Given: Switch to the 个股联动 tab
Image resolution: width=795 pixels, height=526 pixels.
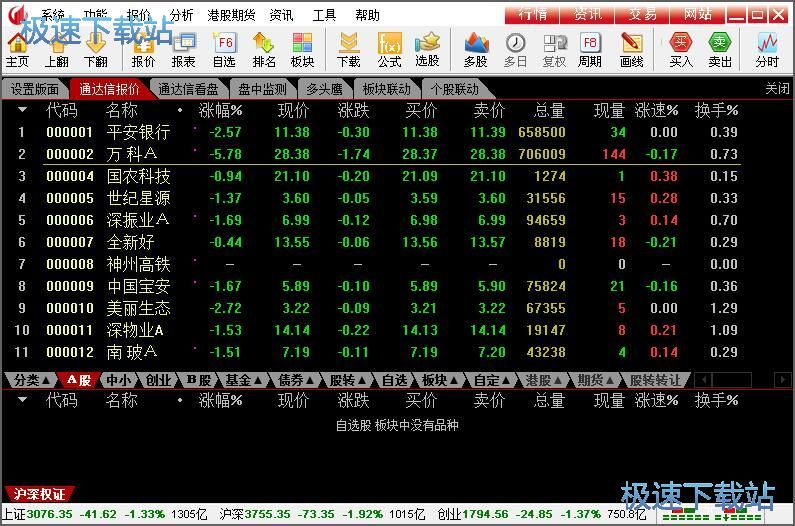Looking at the screenshot, I should [455, 89].
